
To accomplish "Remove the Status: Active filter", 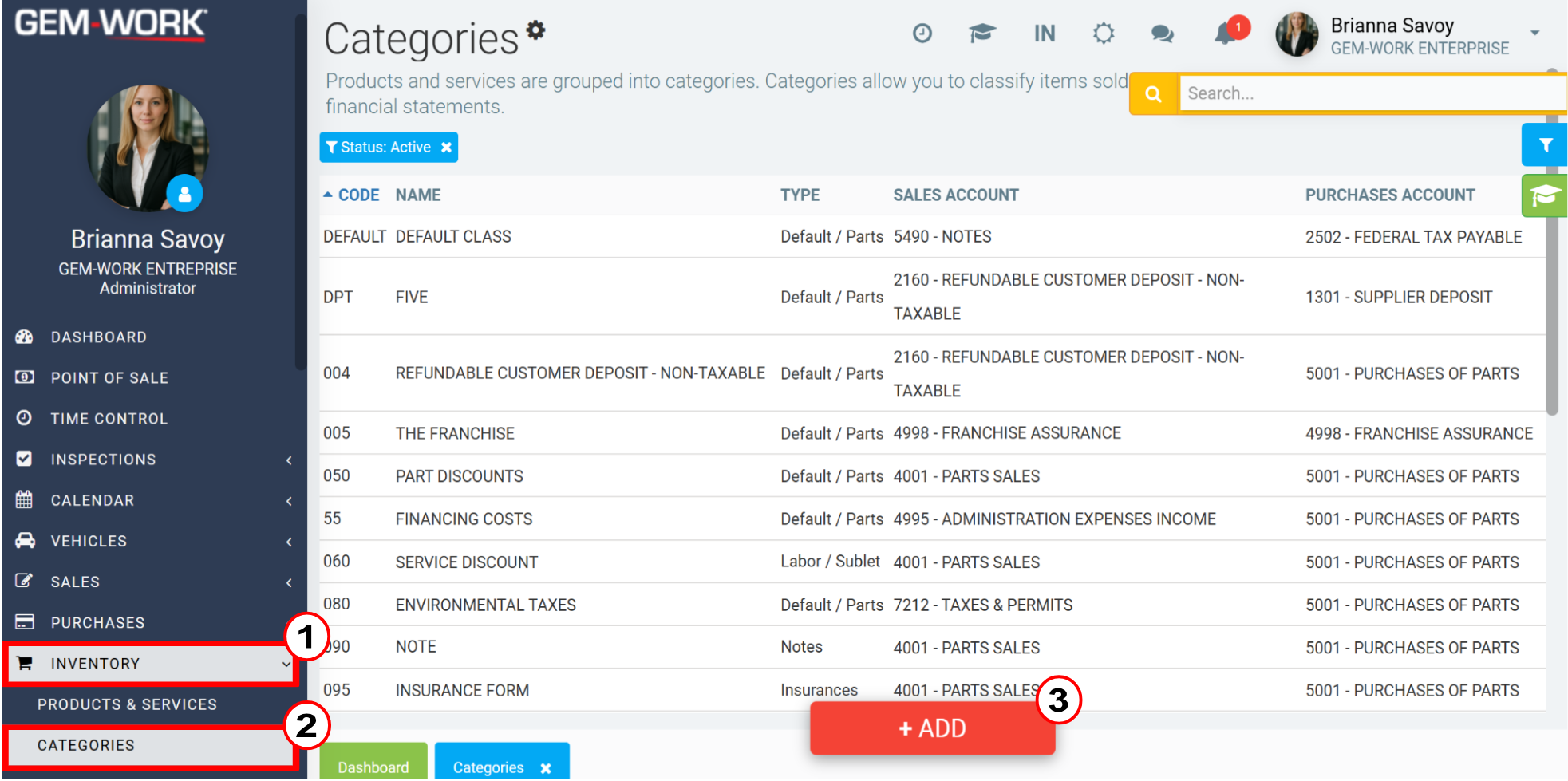I will pyautogui.click(x=447, y=148).
